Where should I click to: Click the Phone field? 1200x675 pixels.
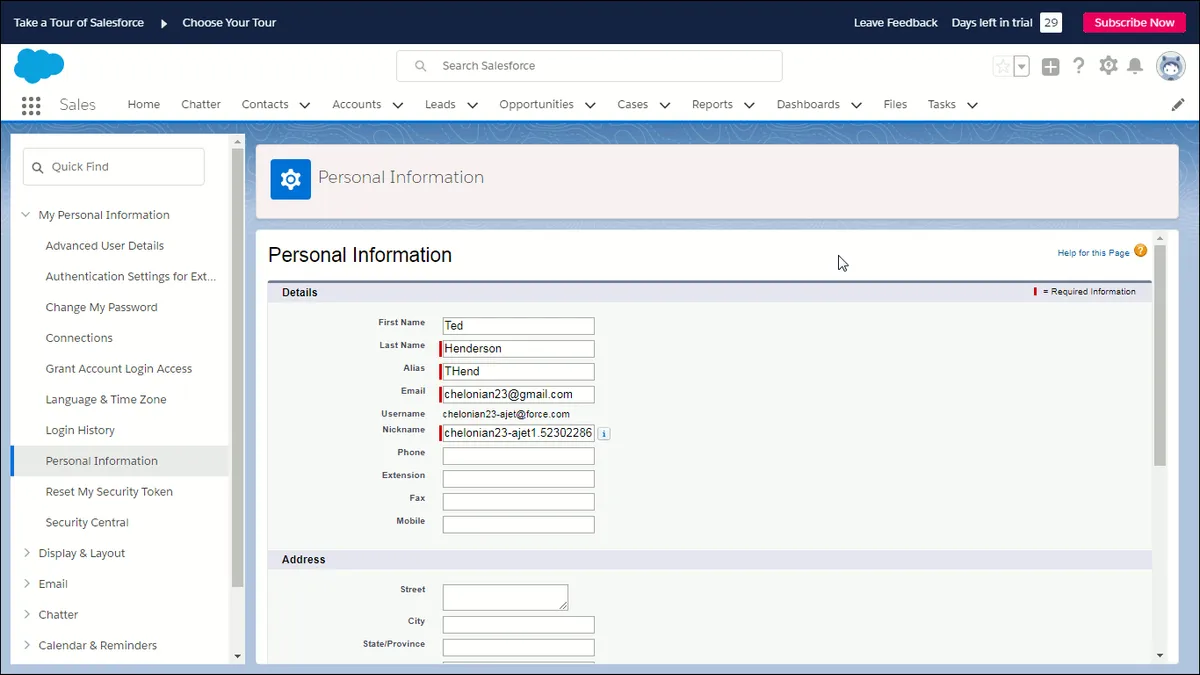519,456
